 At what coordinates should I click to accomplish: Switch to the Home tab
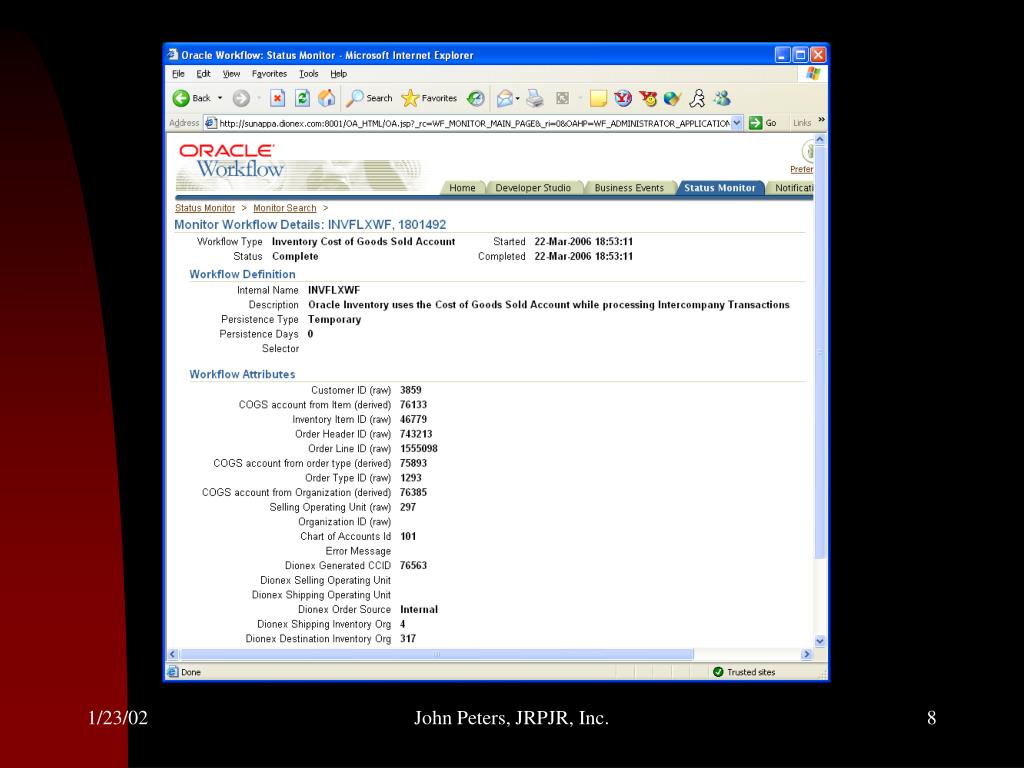pyautogui.click(x=462, y=188)
